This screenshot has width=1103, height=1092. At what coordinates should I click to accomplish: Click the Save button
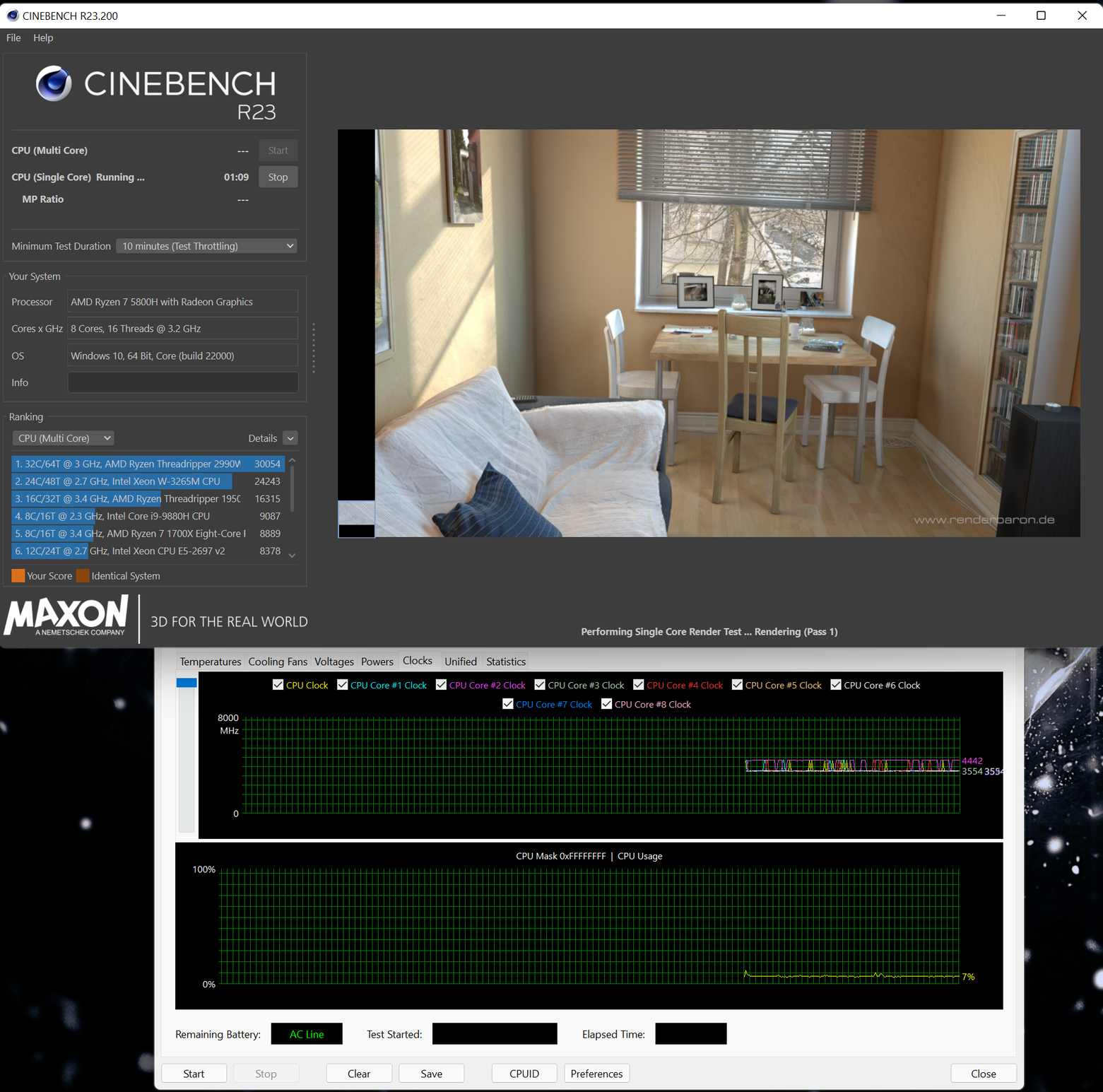click(432, 1074)
